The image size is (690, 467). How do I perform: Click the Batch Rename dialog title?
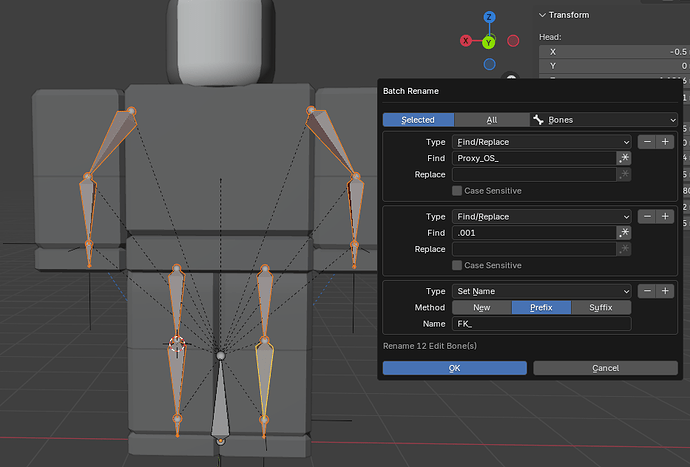tap(411, 91)
